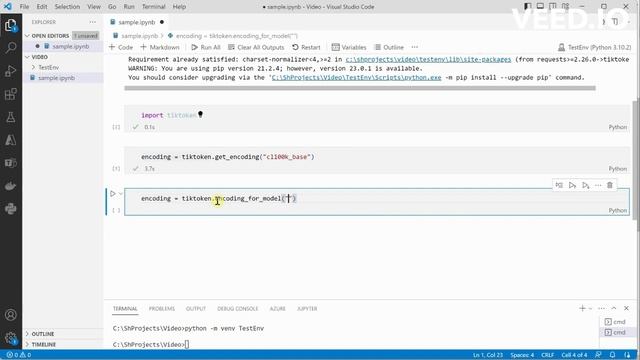The height and width of the screenshot is (360, 640).
Task: Click errors and warnings status indicator
Action: pos(19,355)
